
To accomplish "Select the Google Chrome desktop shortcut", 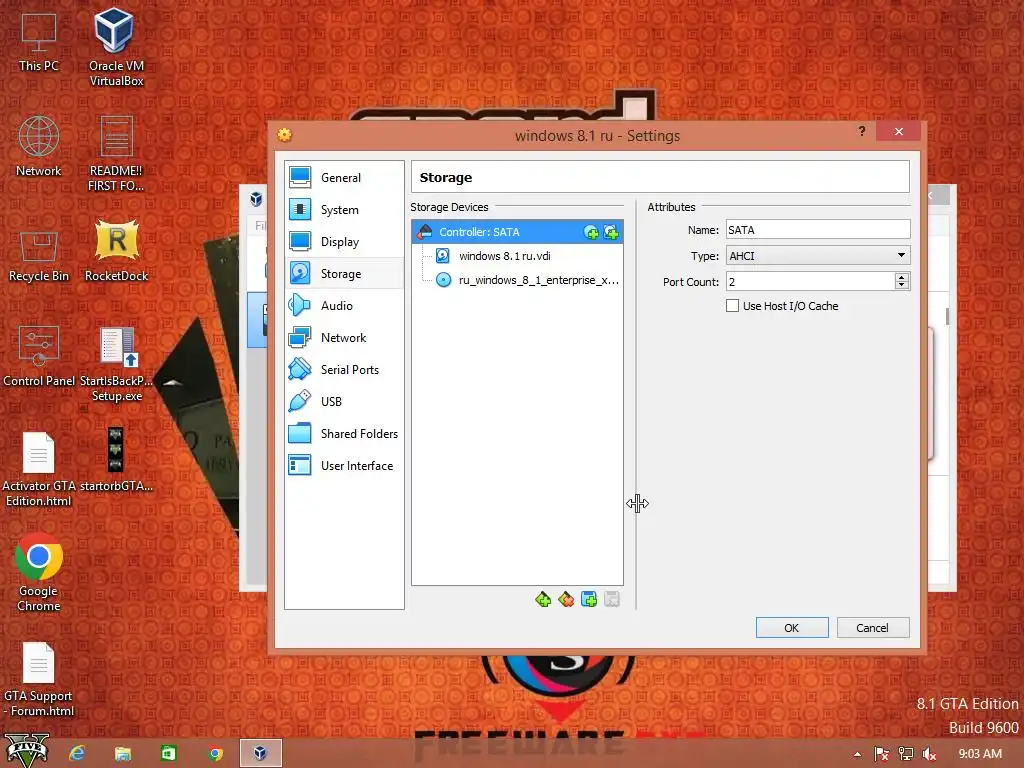I will pos(39,573).
